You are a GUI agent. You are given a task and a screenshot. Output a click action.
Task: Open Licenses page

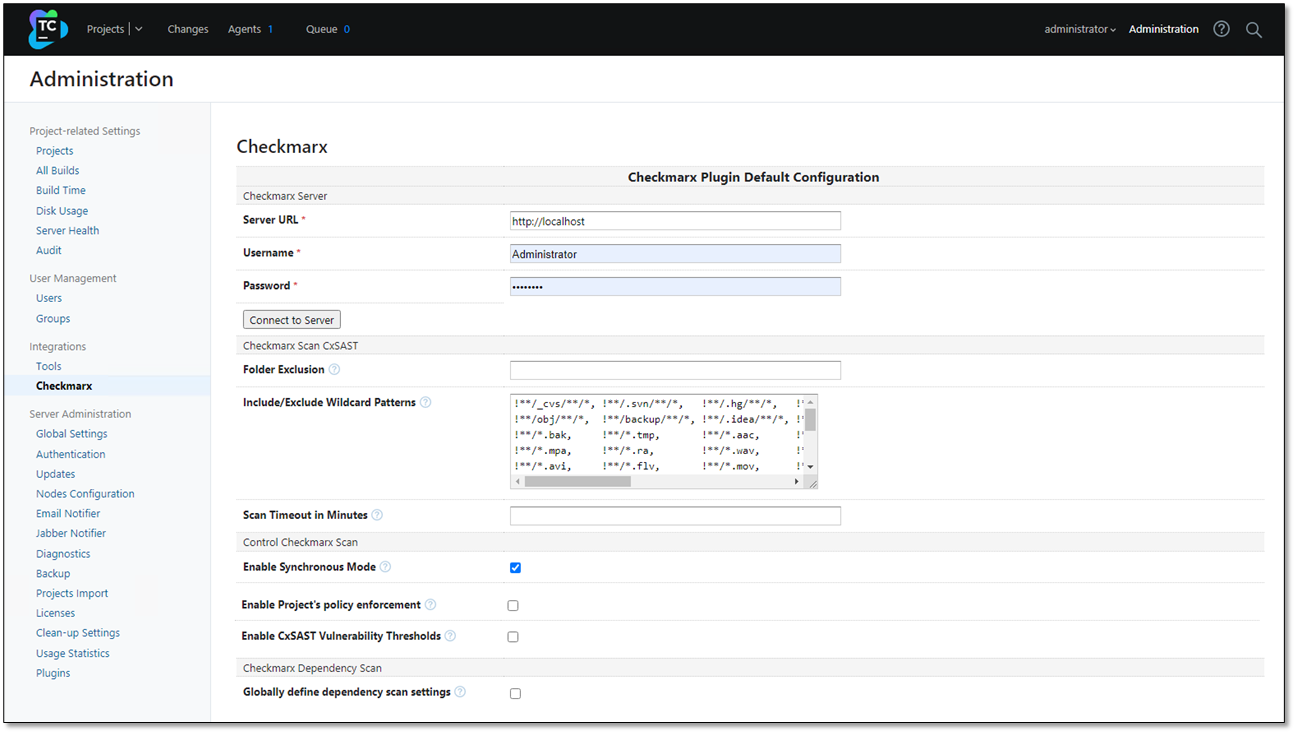[x=56, y=613]
